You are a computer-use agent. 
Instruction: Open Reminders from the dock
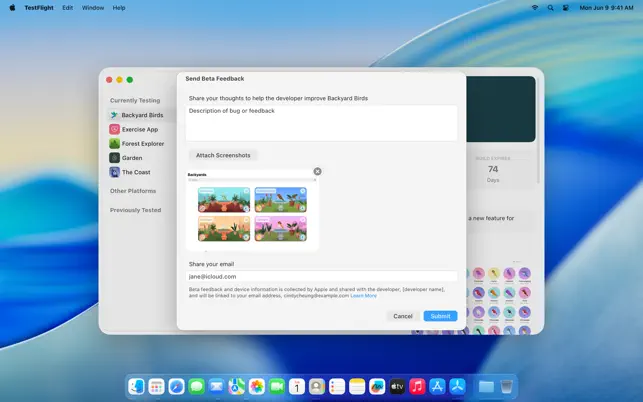(x=337, y=386)
